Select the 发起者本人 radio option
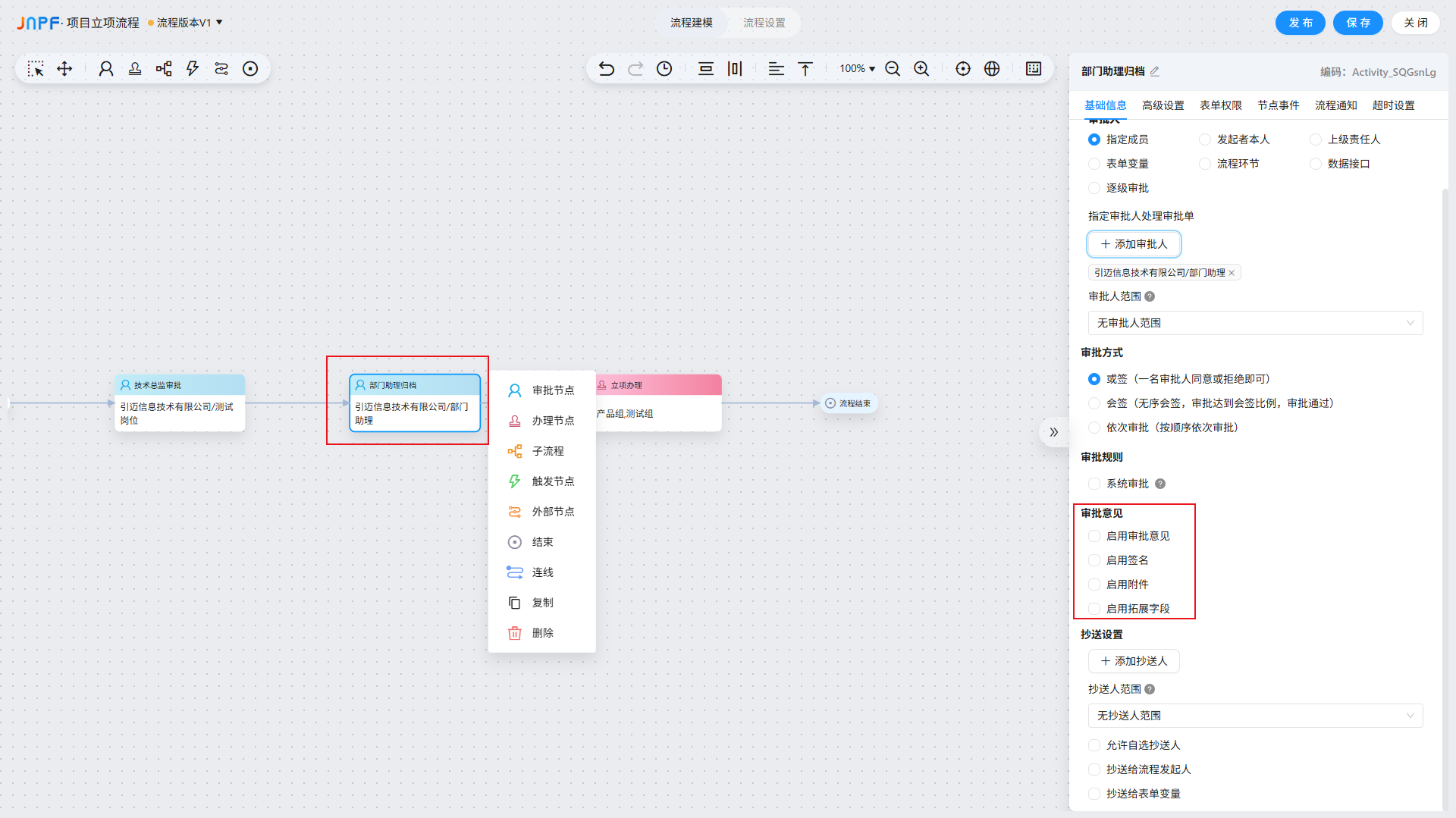Viewport: 1456px width, 818px height. click(1205, 139)
